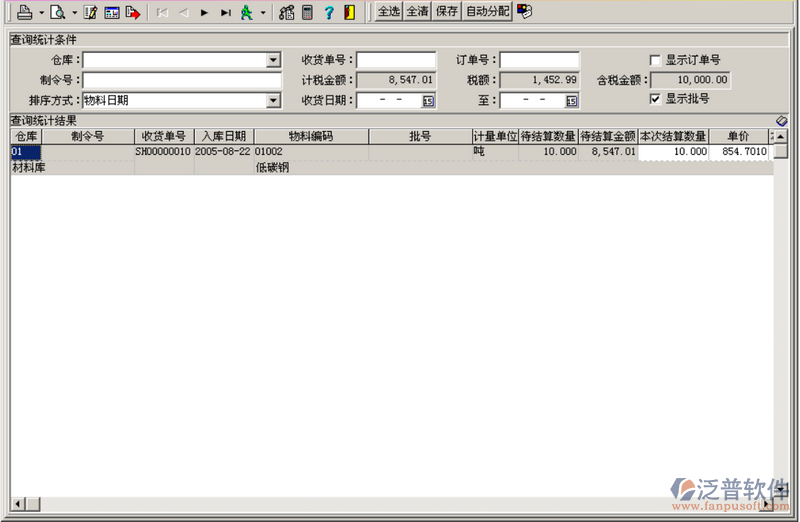The width and height of the screenshot is (800, 522).
Task: Click the 待结算金额 column header
Action: 608,136
